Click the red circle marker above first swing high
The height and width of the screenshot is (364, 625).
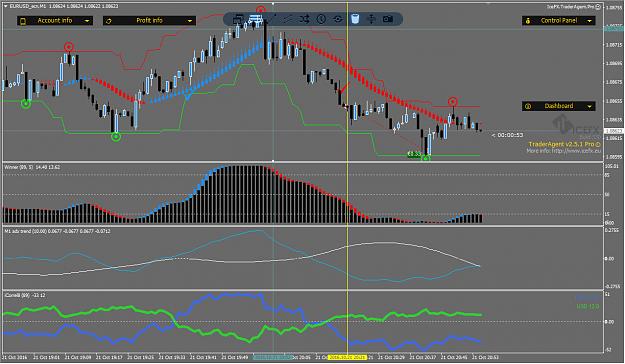69,47
